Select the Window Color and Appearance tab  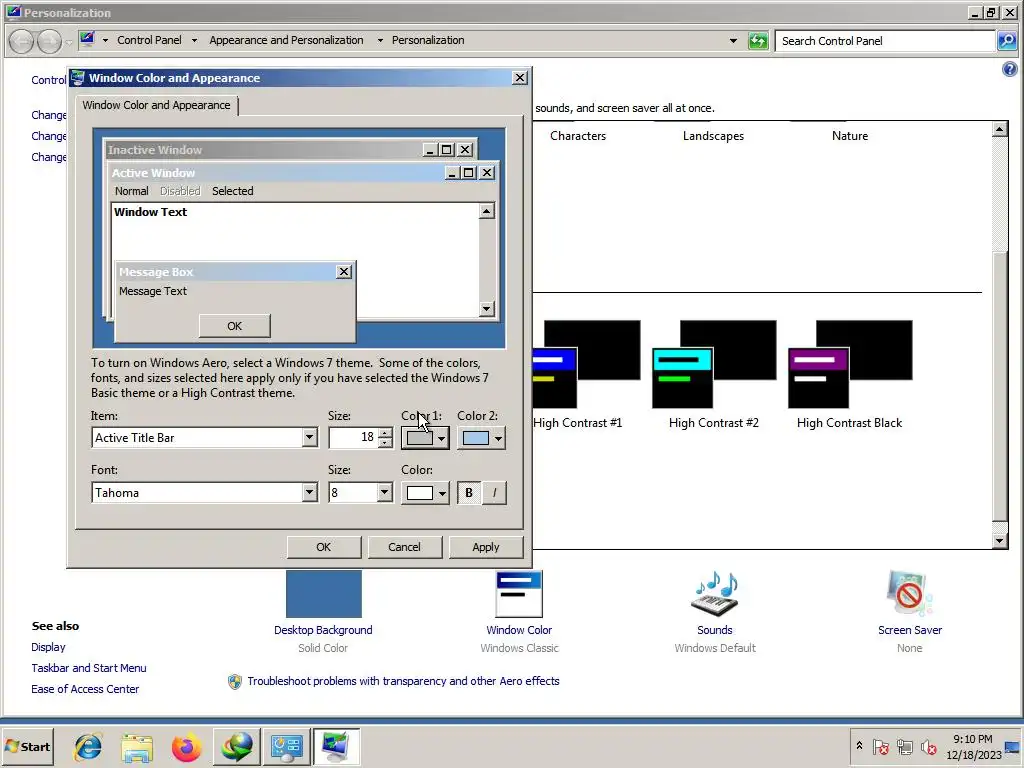pyautogui.click(x=157, y=105)
